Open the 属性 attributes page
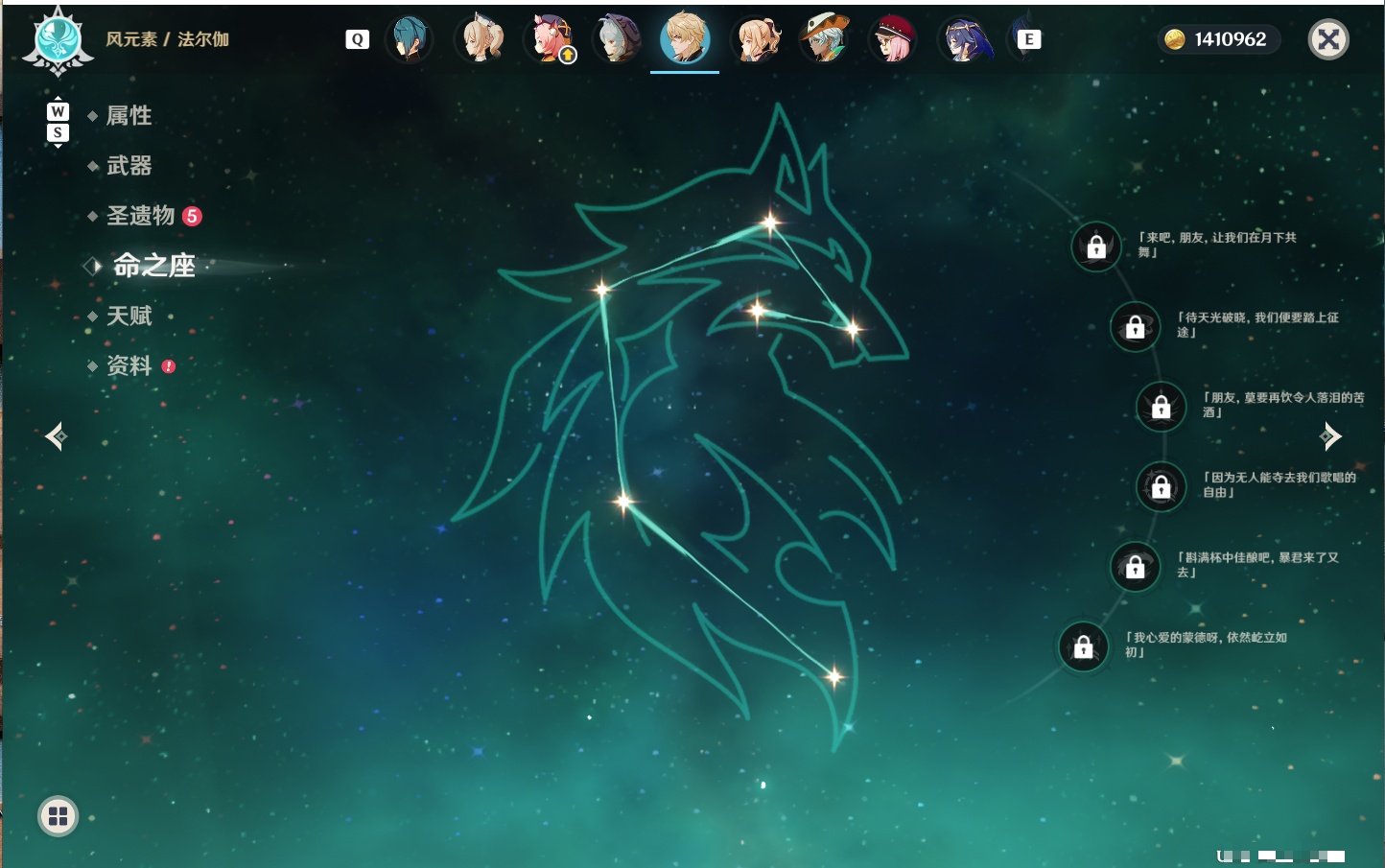Screen dimensions: 1385x868 129,116
